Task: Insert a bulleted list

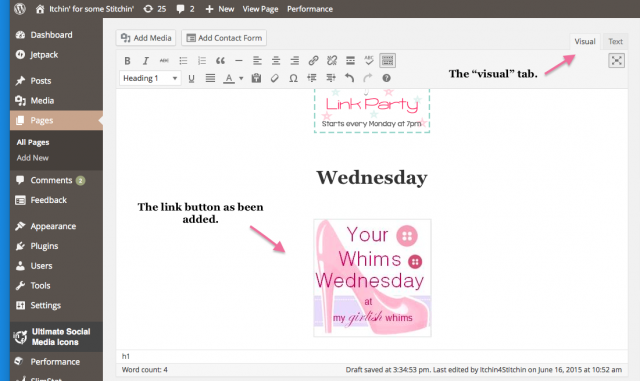Action: [183, 61]
